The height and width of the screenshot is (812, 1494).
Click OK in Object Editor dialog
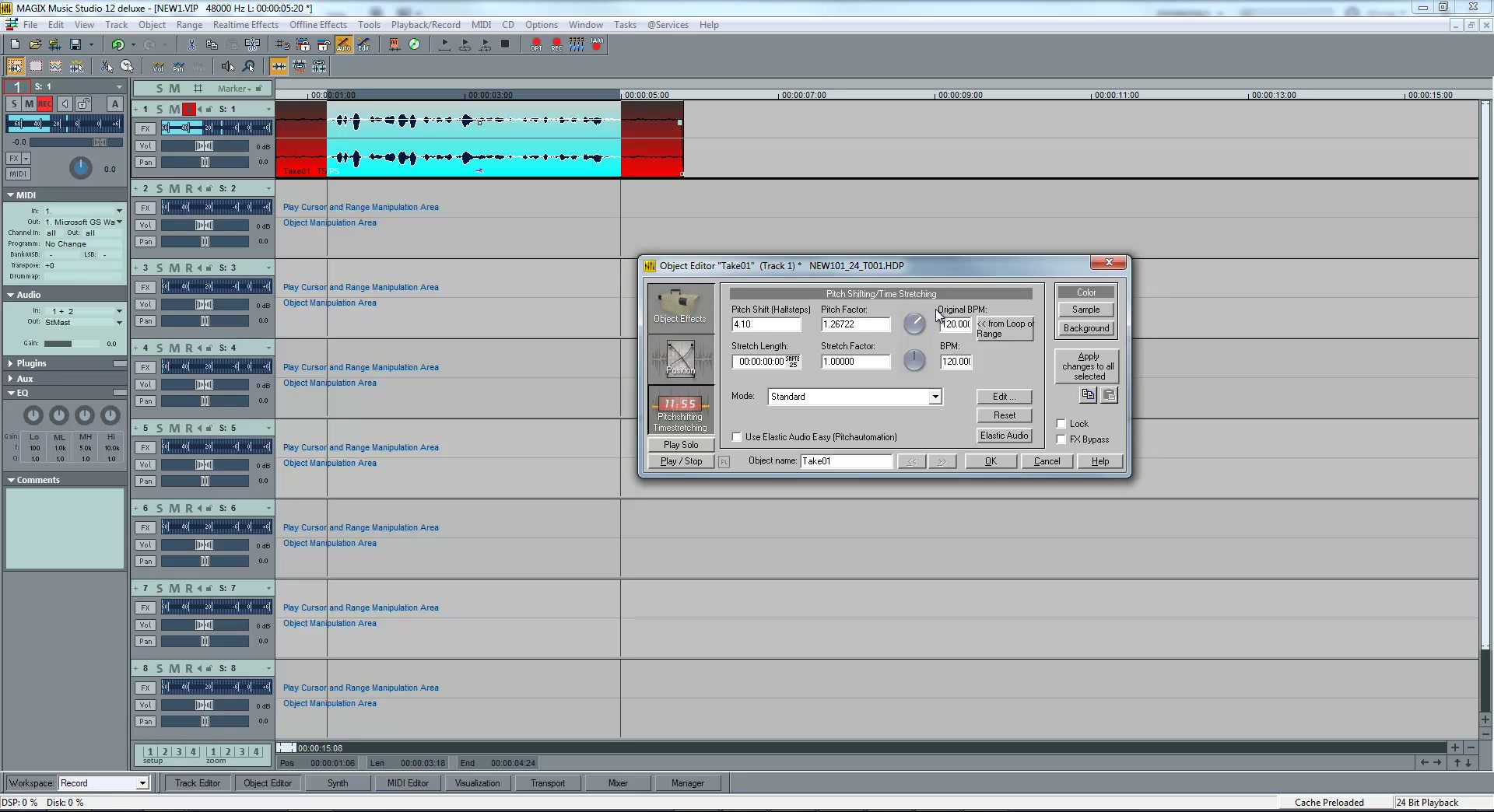991,461
